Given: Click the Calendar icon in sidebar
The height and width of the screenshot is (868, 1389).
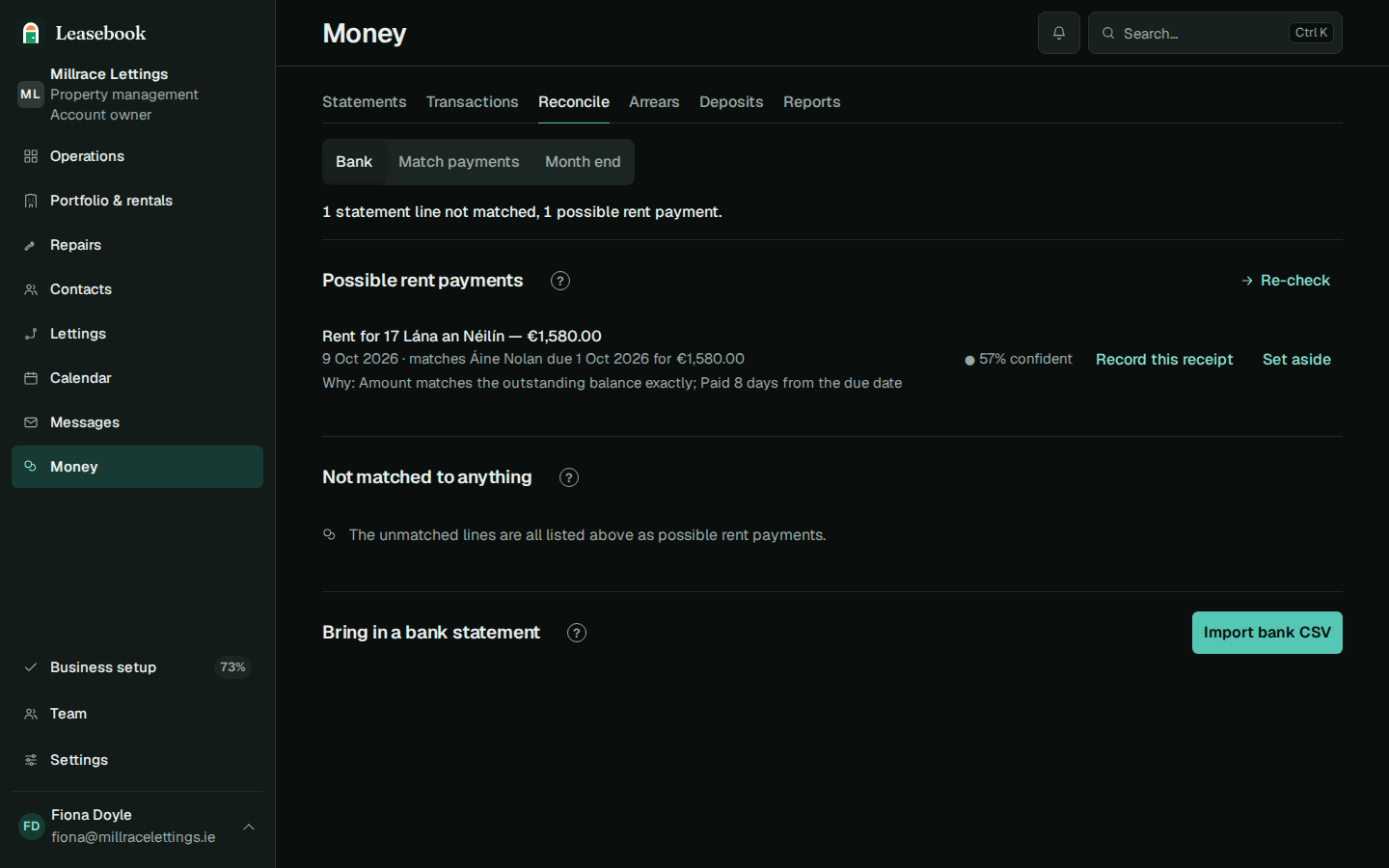Looking at the screenshot, I should pyautogui.click(x=31, y=378).
